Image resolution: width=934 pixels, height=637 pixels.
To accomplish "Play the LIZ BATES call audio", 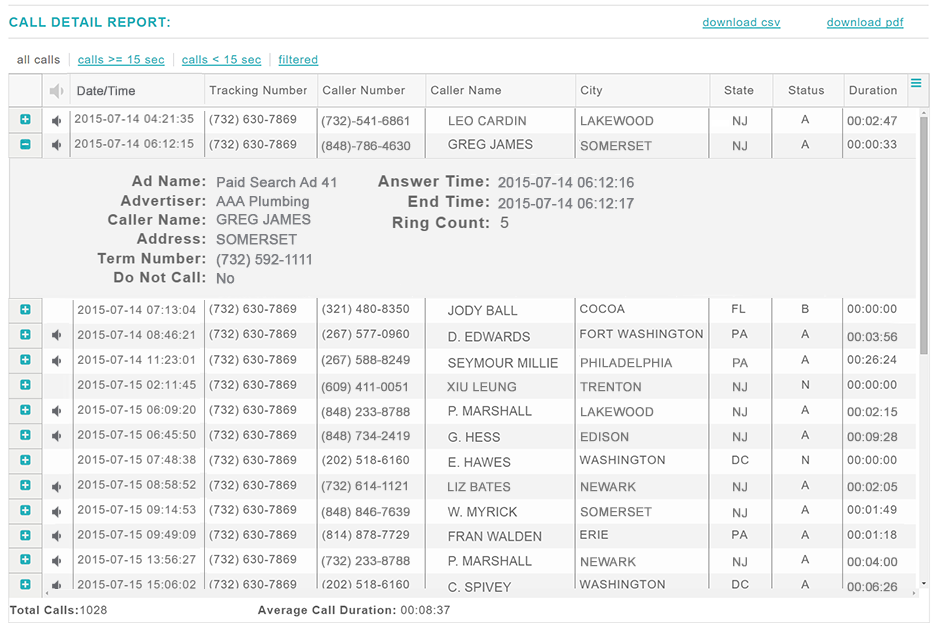I will click(x=57, y=486).
